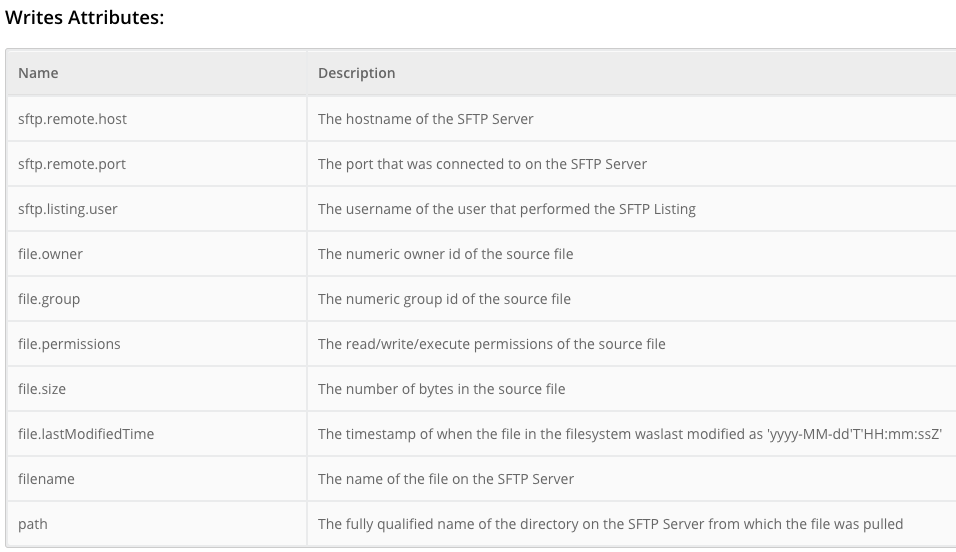Select the file.permissions attribute cell
The height and width of the screenshot is (552, 956).
[x=69, y=344]
